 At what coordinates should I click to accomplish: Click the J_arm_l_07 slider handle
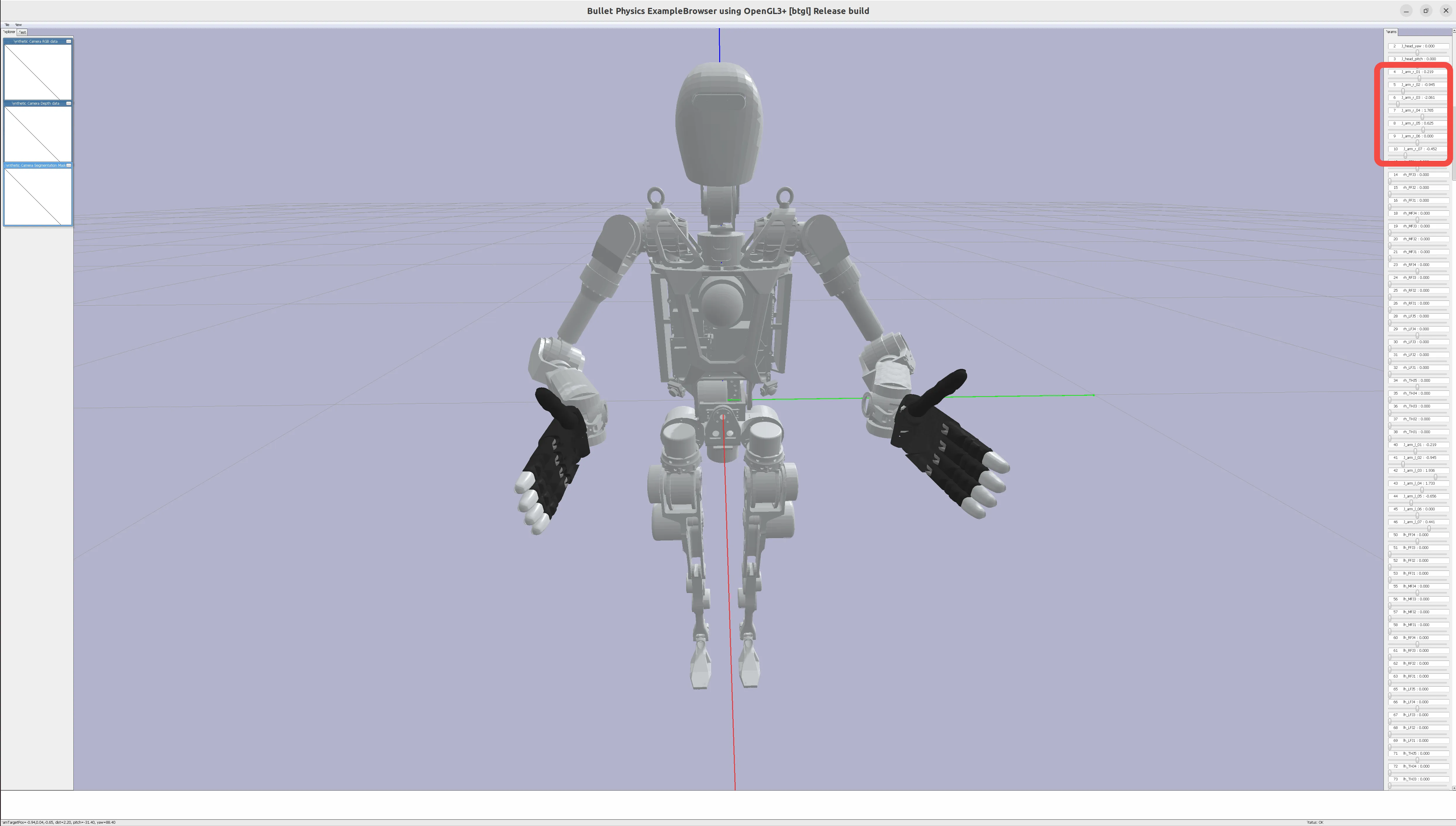click(1429, 528)
